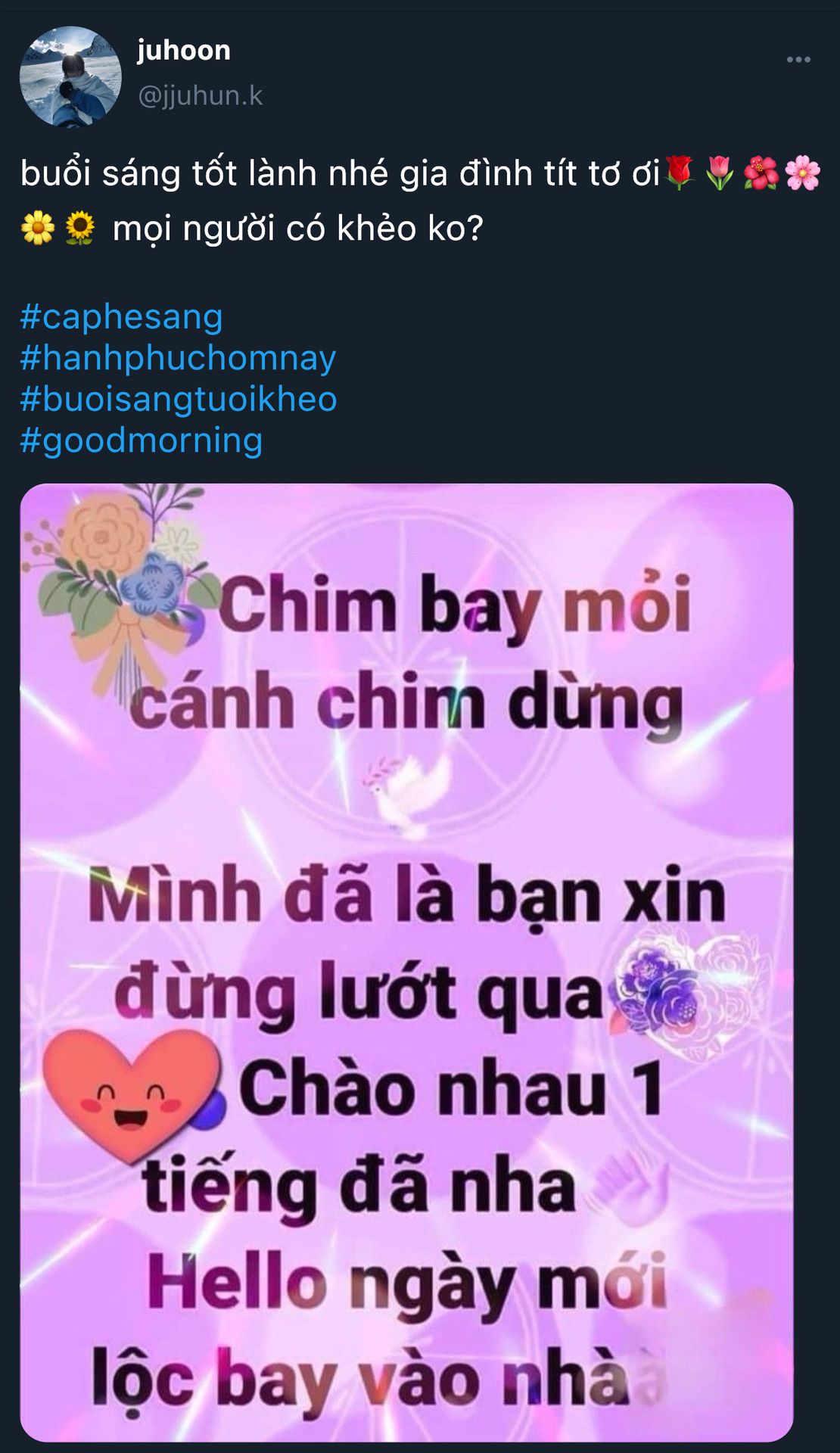Click the display name juhoon
The height and width of the screenshot is (1453, 840).
184,50
